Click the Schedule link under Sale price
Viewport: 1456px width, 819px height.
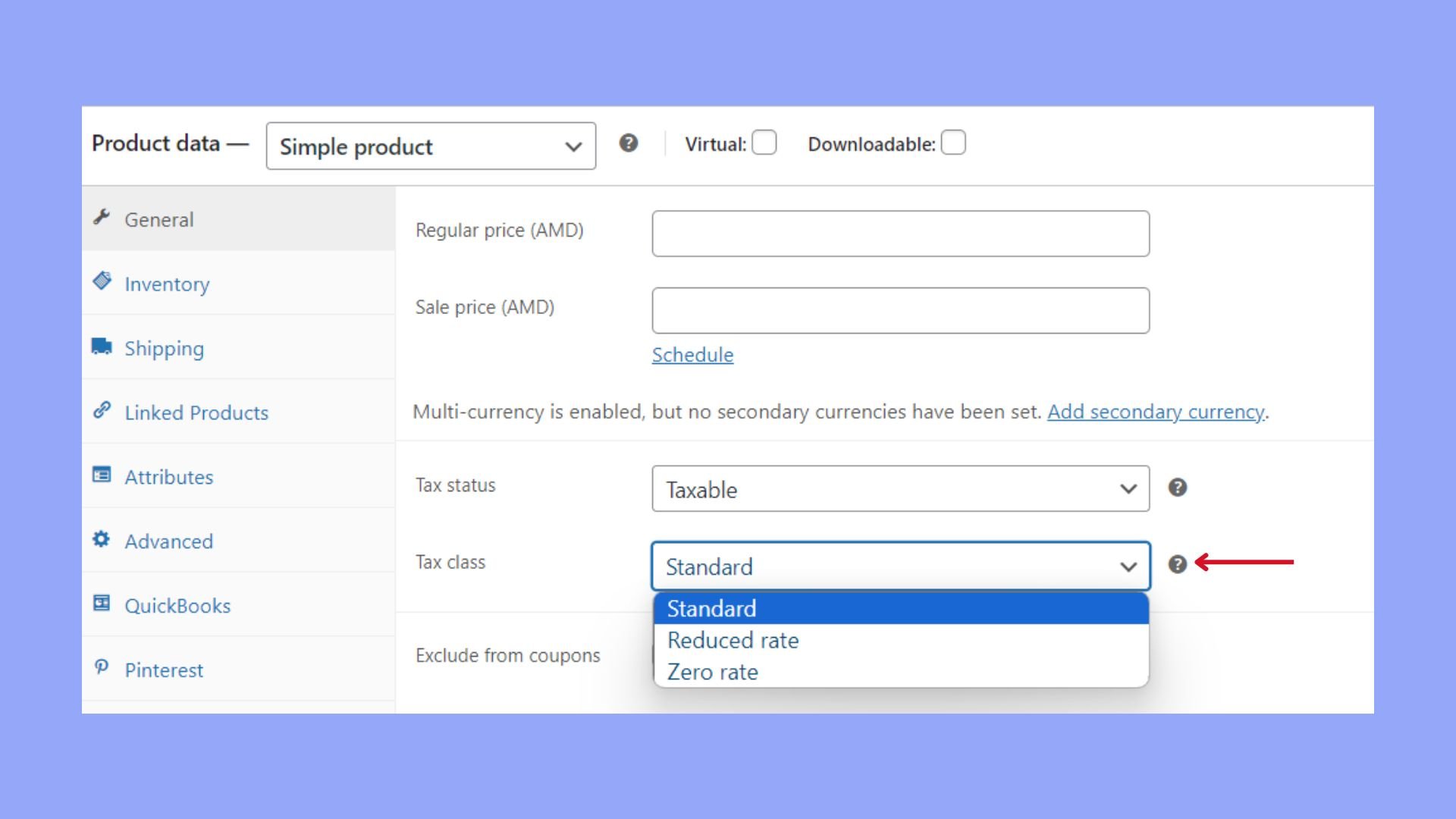pos(692,355)
